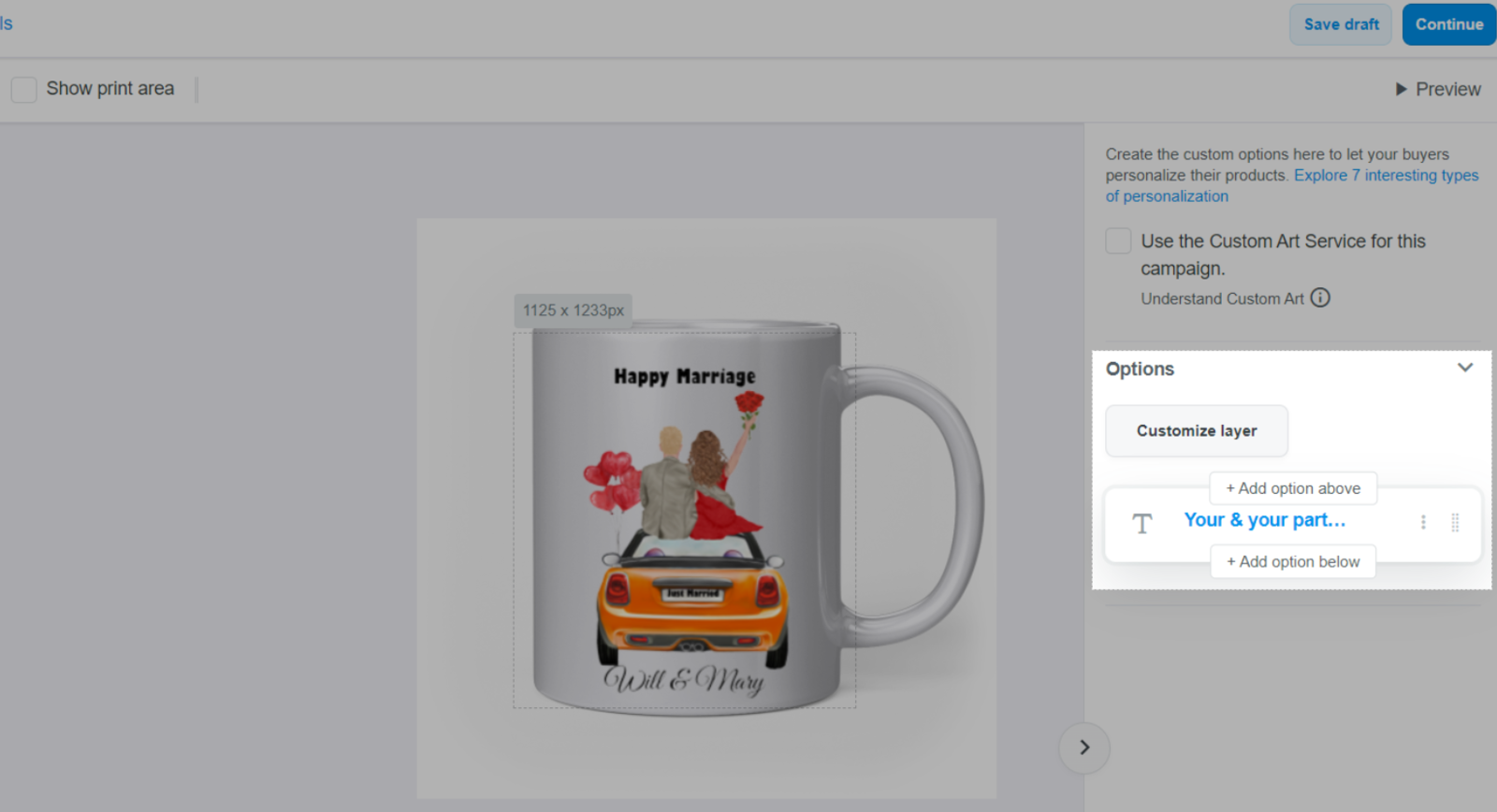Click Add option below
This screenshot has height=812, width=1497.
1292,561
